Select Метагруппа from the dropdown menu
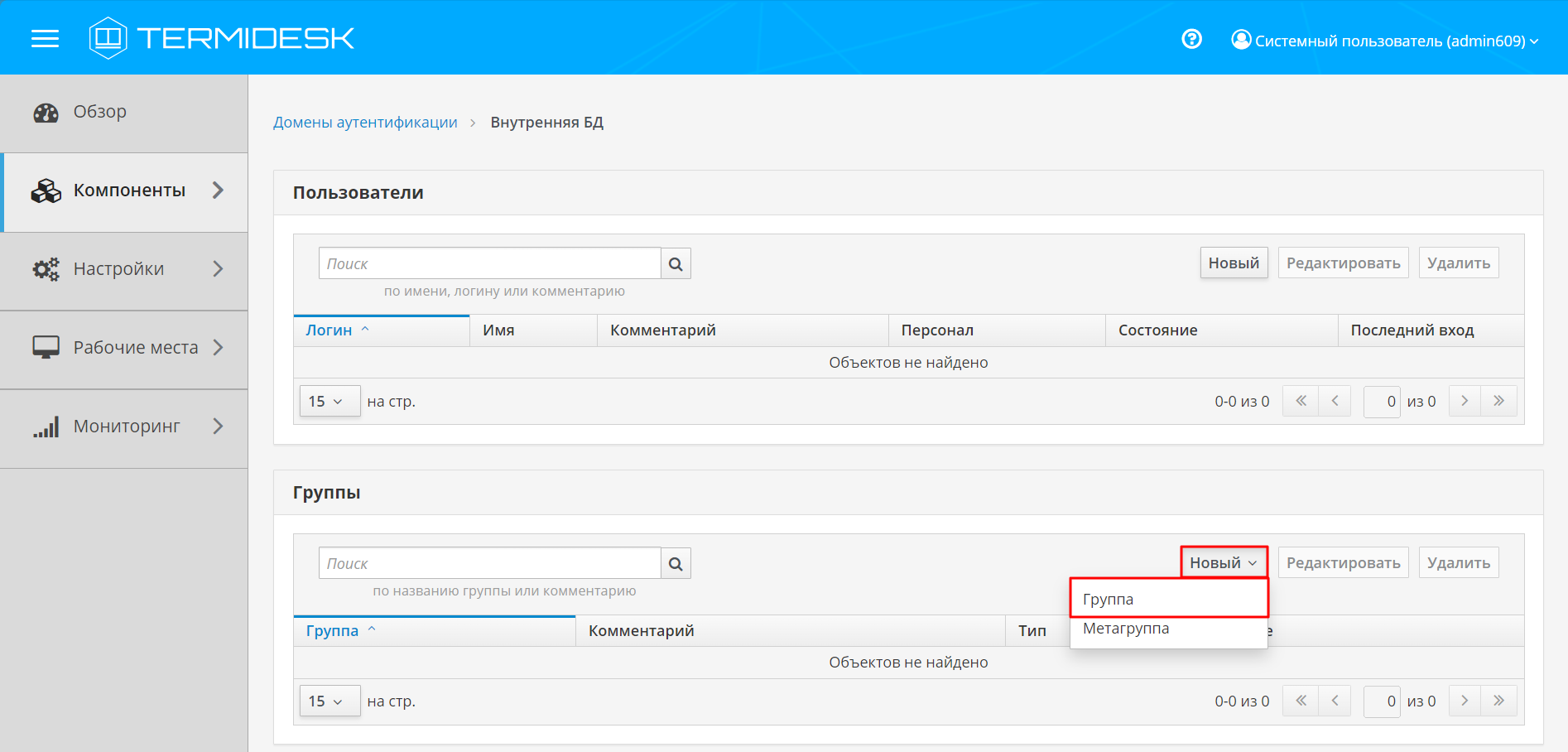1568x752 pixels. coord(1126,629)
